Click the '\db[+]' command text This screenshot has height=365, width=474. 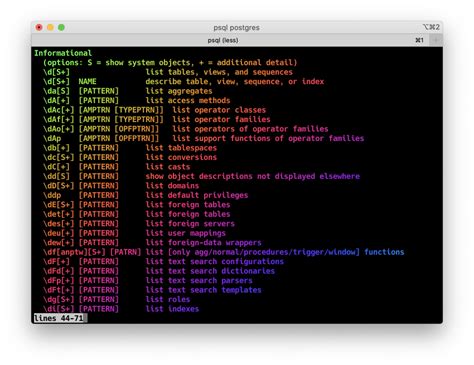point(56,148)
